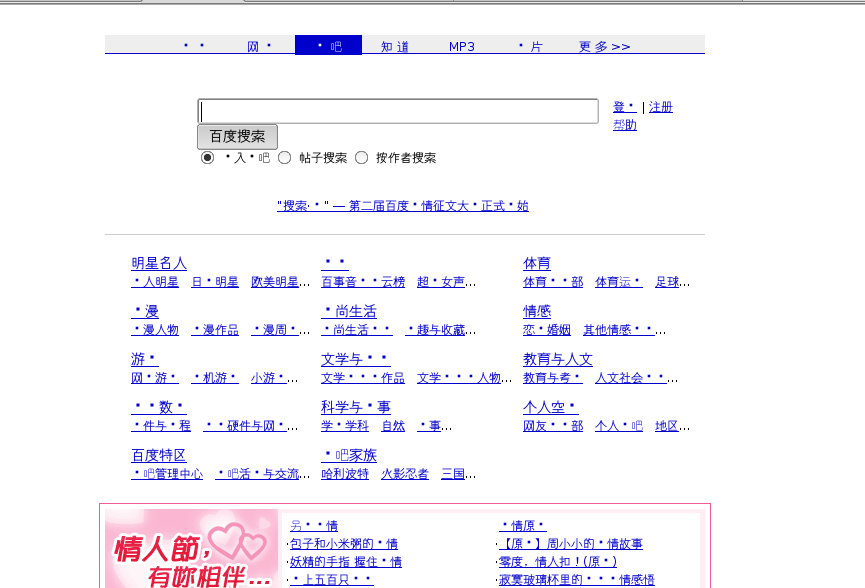This screenshot has width=865, height=588.
Task: Open the 体育运 subcategory link
Action: (x=618, y=282)
